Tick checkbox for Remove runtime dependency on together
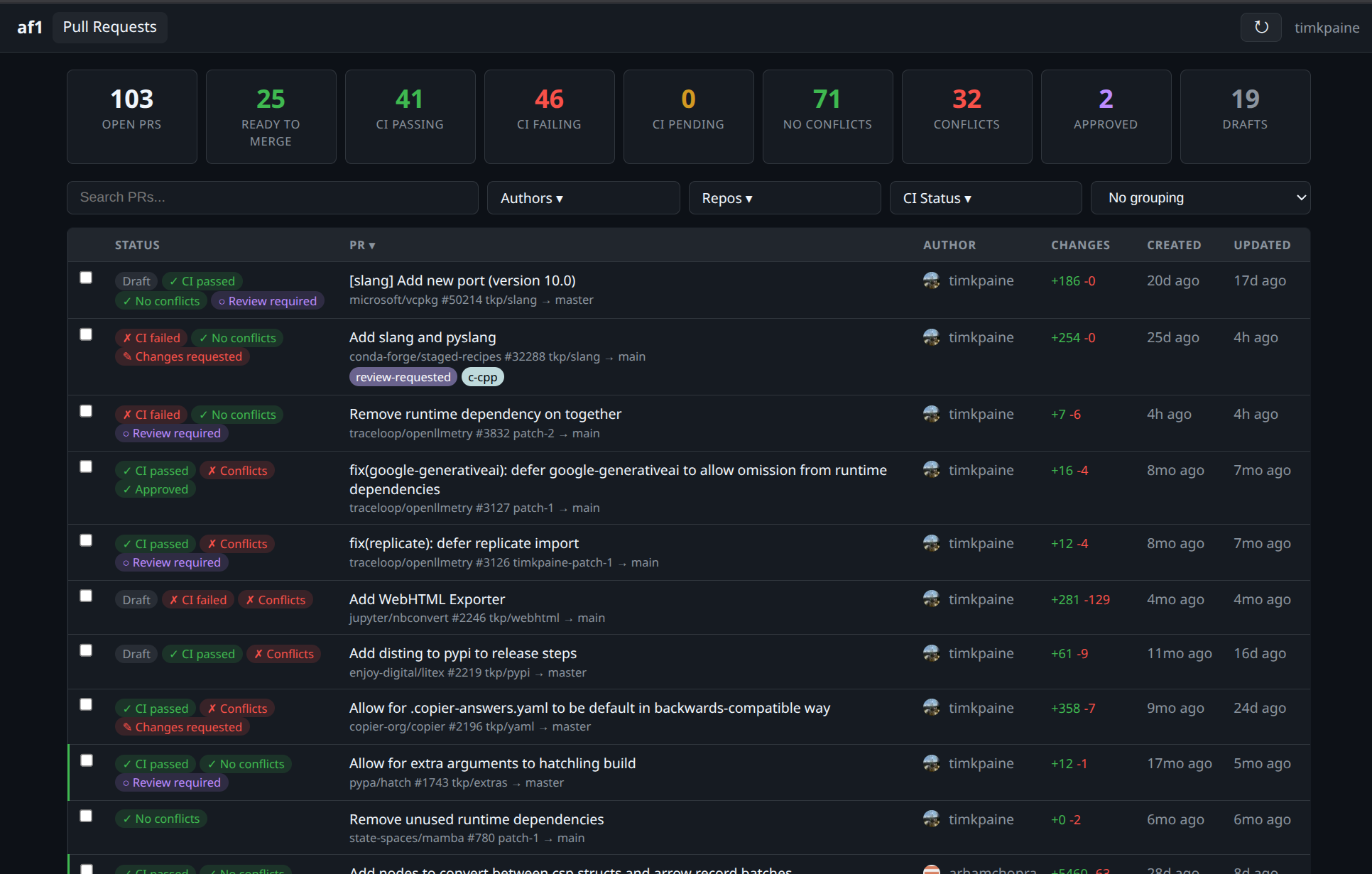Image resolution: width=1372 pixels, height=874 pixels. (86, 411)
